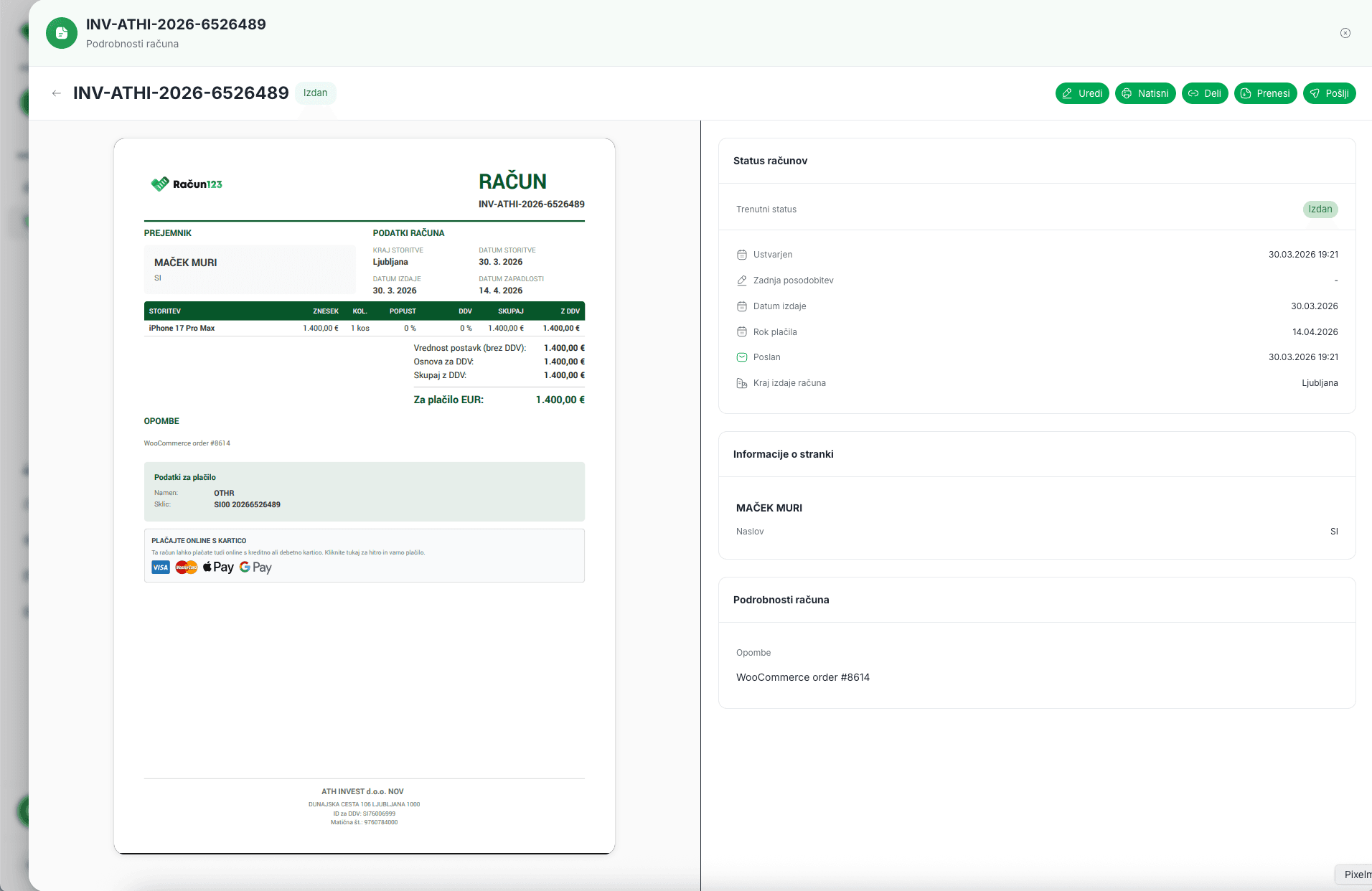
Task: Click the Datum izdaje calendar icon
Action: click(x=742, y=306)
